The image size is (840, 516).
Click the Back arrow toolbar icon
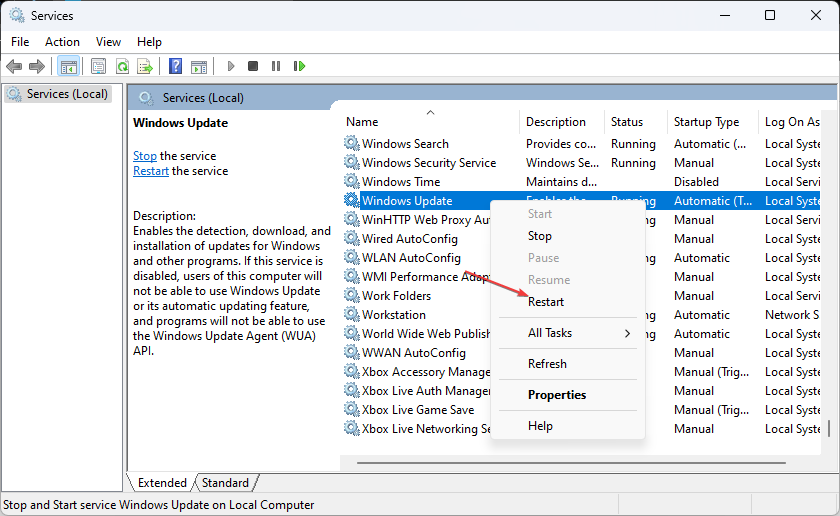pos(14,66)
